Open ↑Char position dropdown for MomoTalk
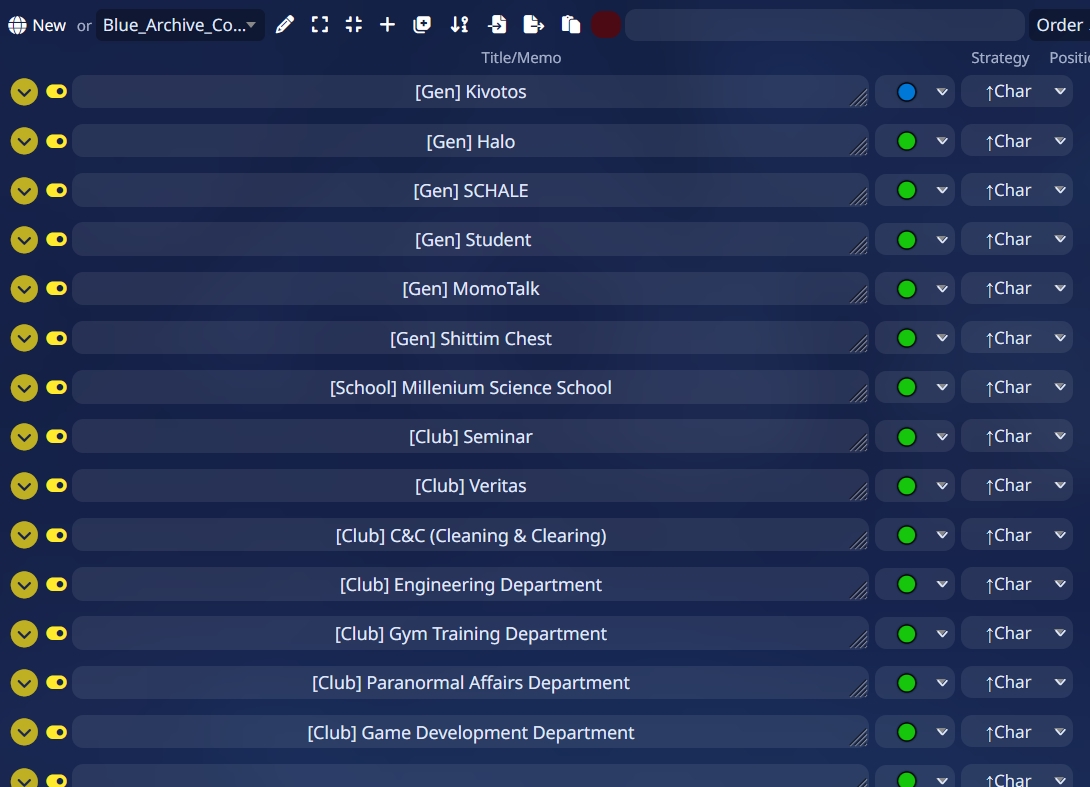Screen dimensions: 1090x787 1017,289
